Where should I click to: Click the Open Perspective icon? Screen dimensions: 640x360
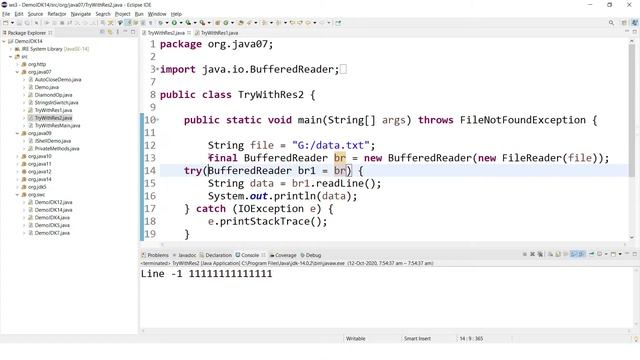624,23
